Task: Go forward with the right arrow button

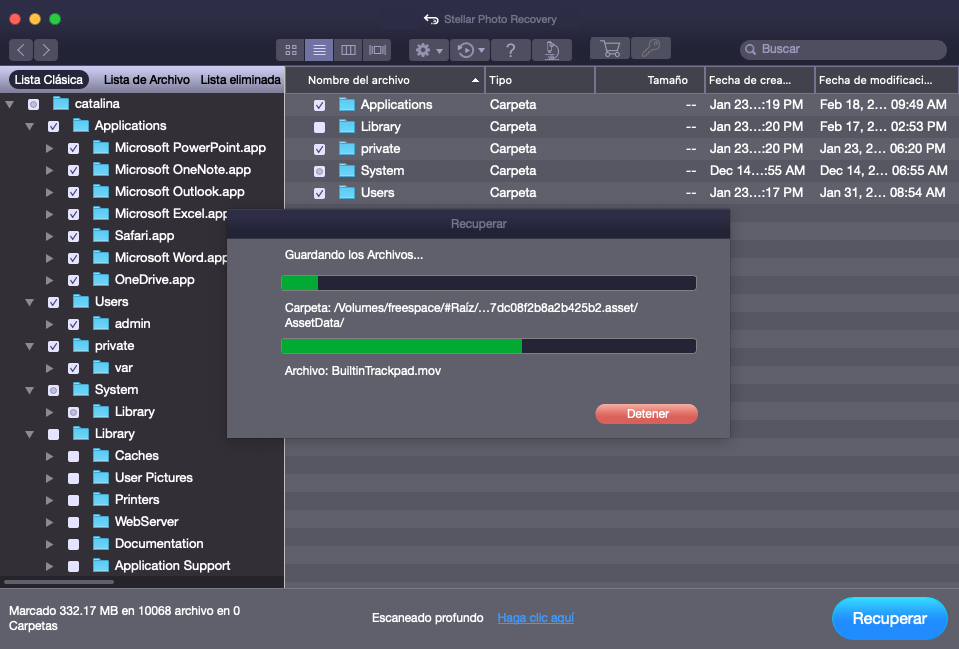Action: point(46,50)
